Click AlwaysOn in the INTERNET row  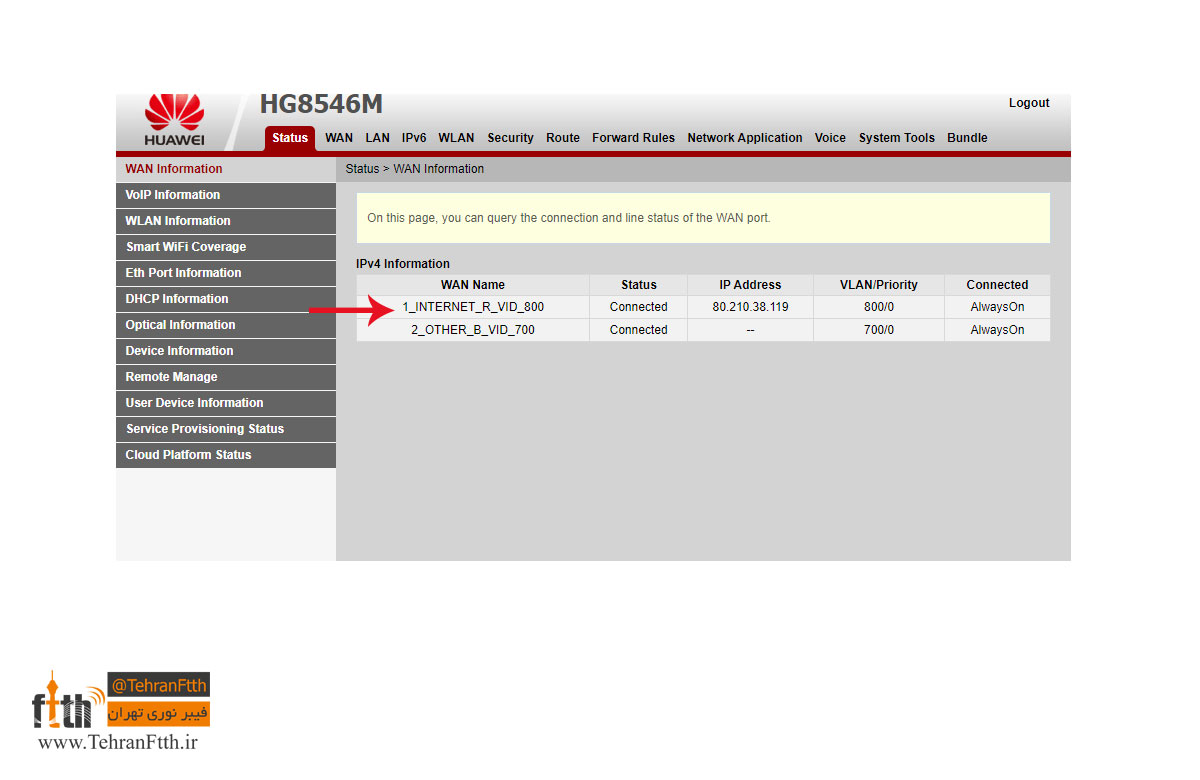tap(997, 307)
